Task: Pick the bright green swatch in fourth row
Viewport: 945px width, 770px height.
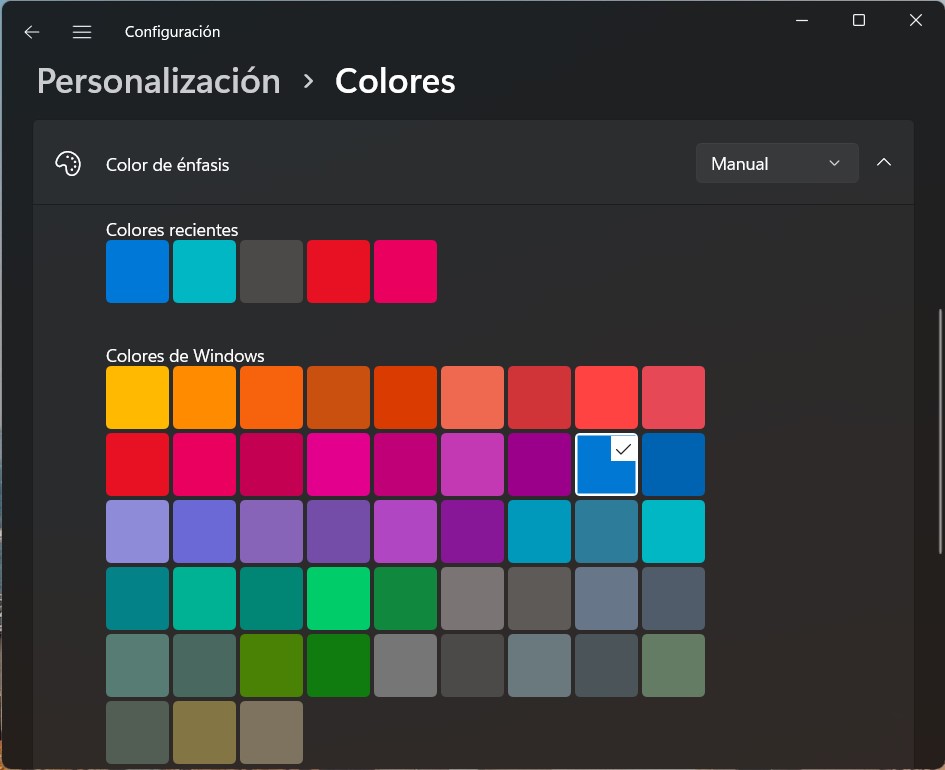Action: pos(338,598)
